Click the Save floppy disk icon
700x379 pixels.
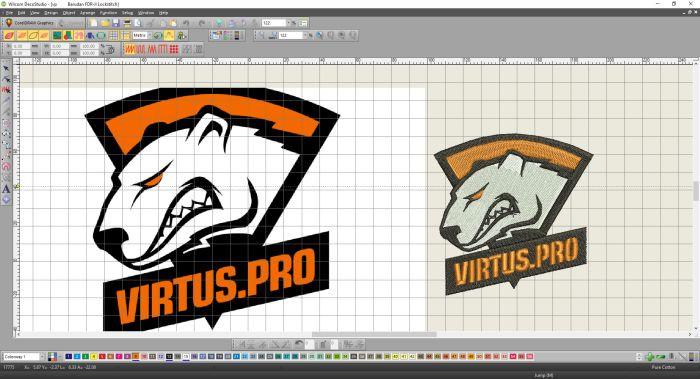point(116,23)
